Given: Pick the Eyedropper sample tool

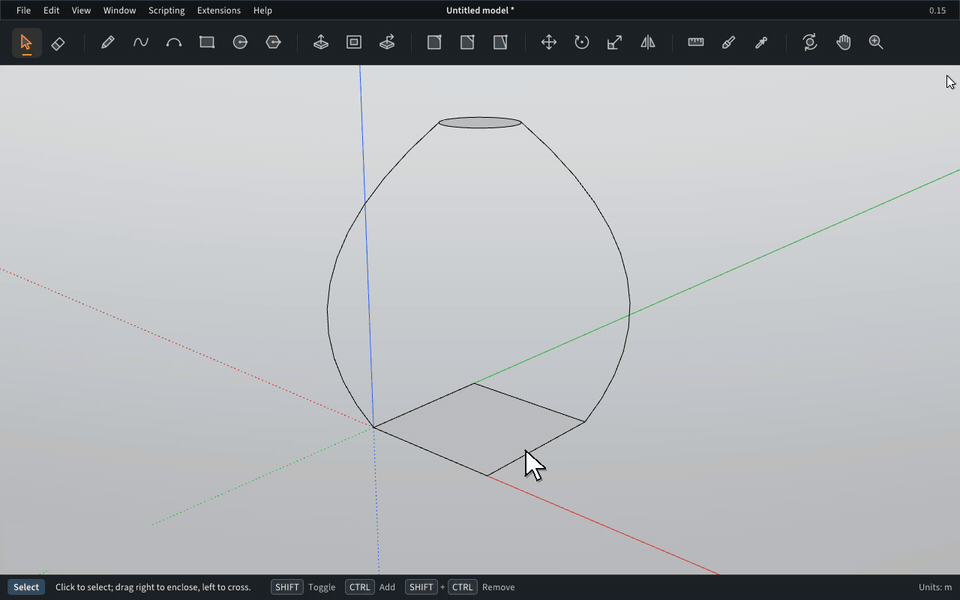Looking at the screenshot, I should (x=762, y=42).
